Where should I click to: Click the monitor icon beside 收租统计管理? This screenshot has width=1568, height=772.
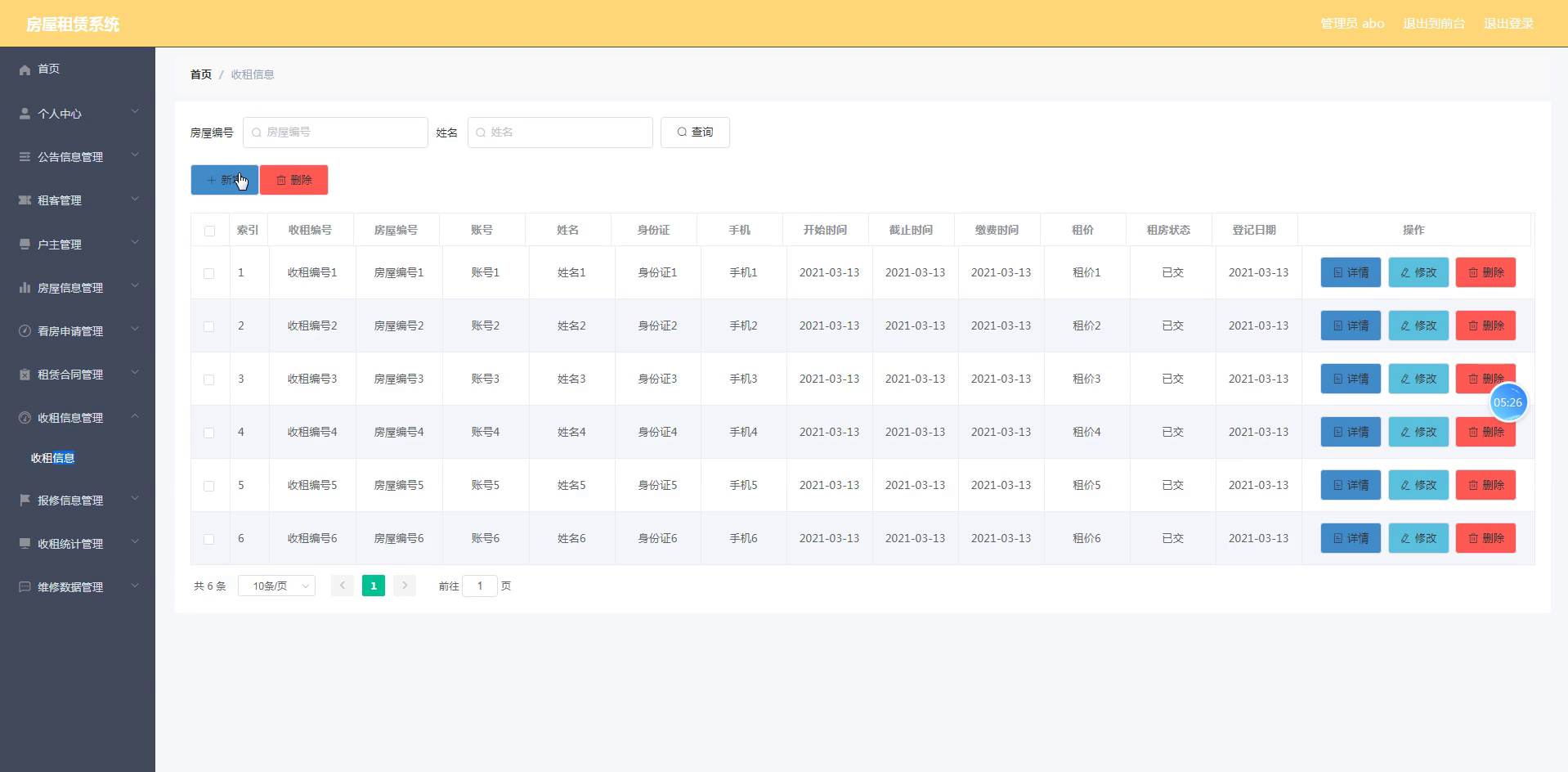click(x=25, y=544)
